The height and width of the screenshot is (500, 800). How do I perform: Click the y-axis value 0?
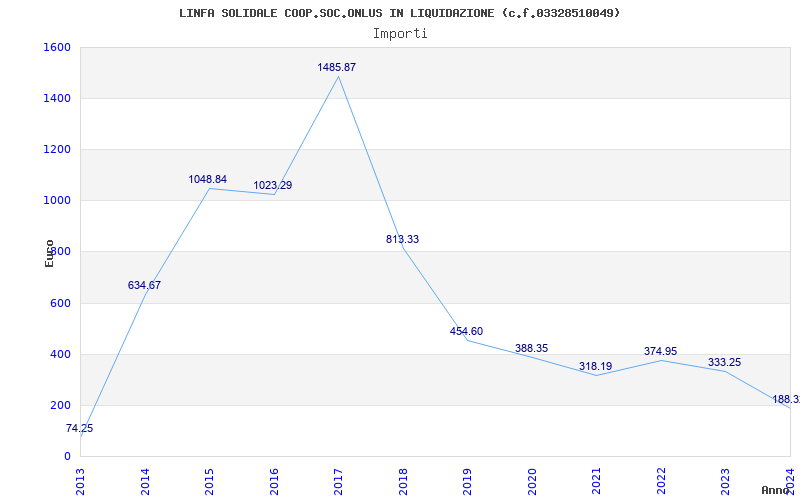tap(67, 457)
